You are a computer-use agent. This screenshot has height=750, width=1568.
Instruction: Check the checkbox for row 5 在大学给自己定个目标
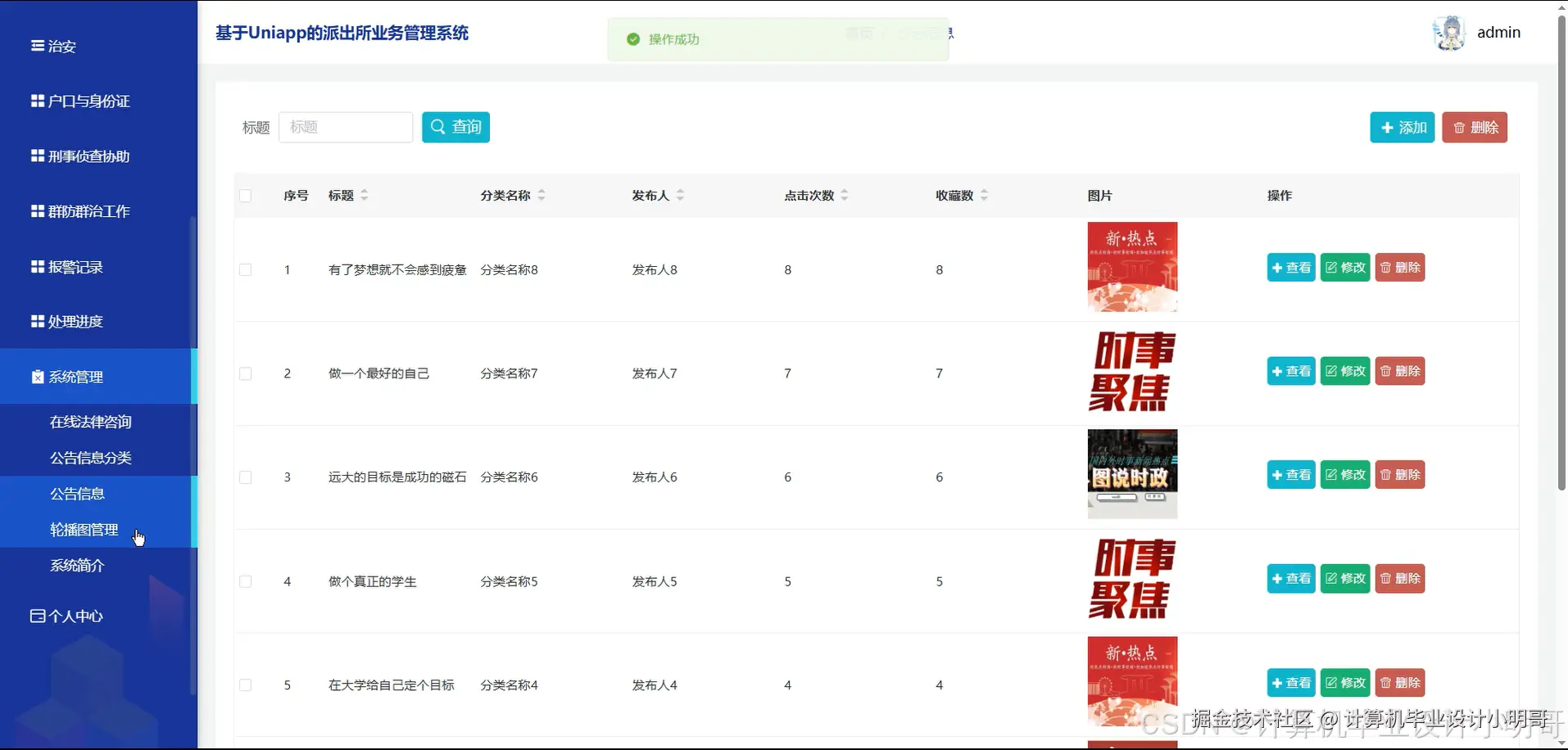pos(245,685)
